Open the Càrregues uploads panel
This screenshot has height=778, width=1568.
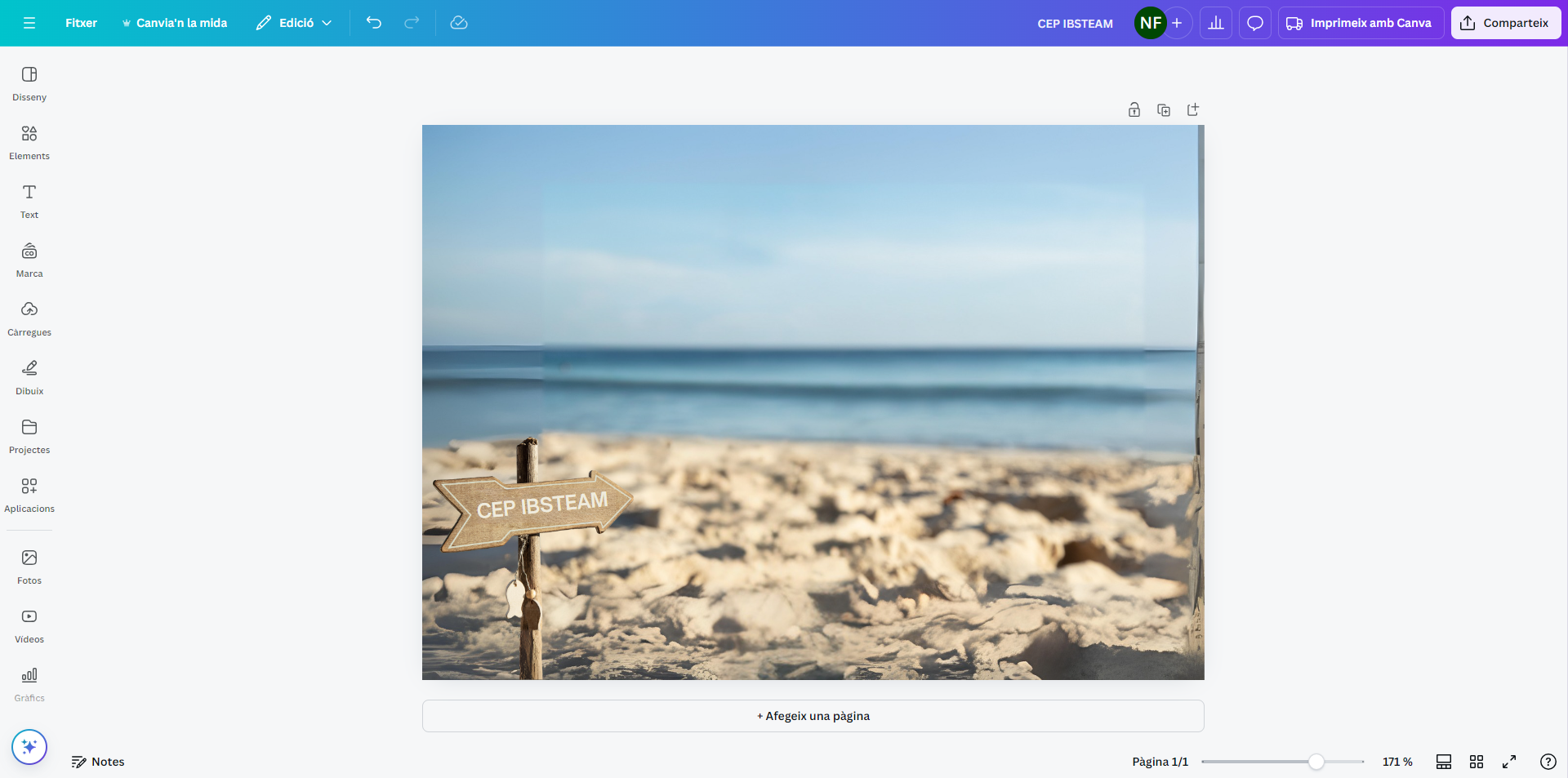click(29, 318)
